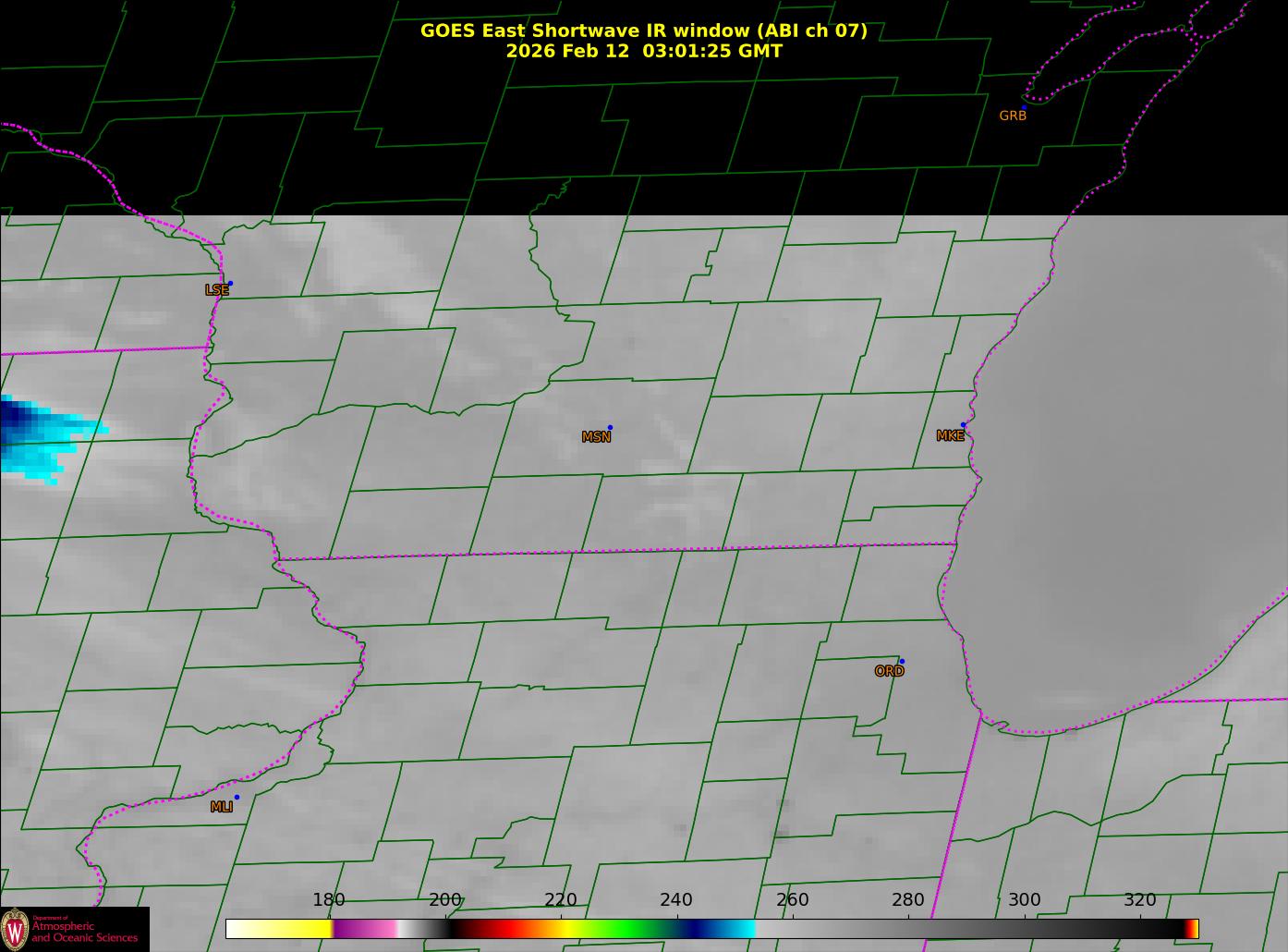This screenshot has height=952, width=1288.
Task: Click the blue dot marker at MSN
Action: point(610,427)
